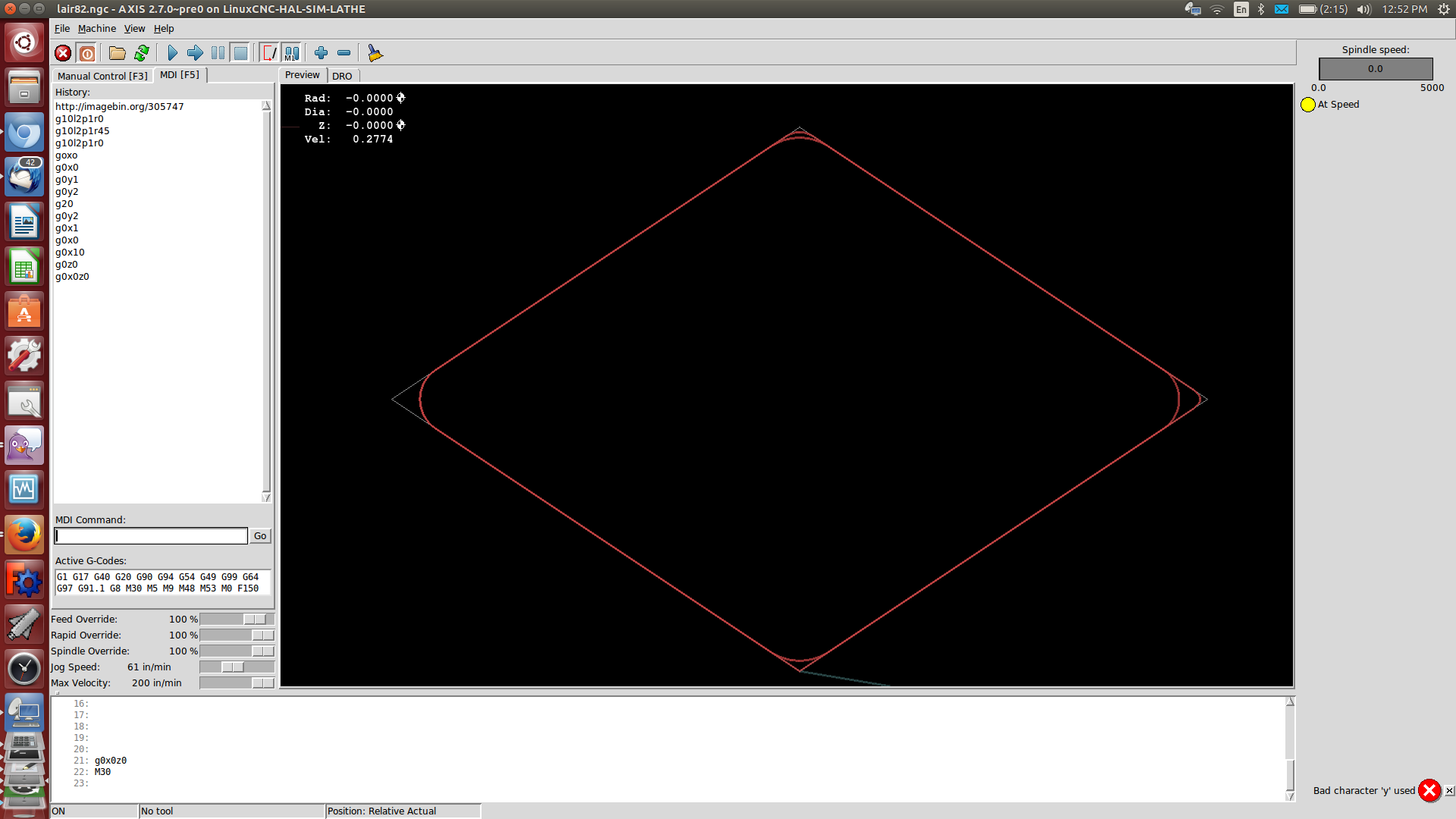1456x819 pixels.
Task: Click G-code line 21 g0x0z0
Action: [111, 761]
